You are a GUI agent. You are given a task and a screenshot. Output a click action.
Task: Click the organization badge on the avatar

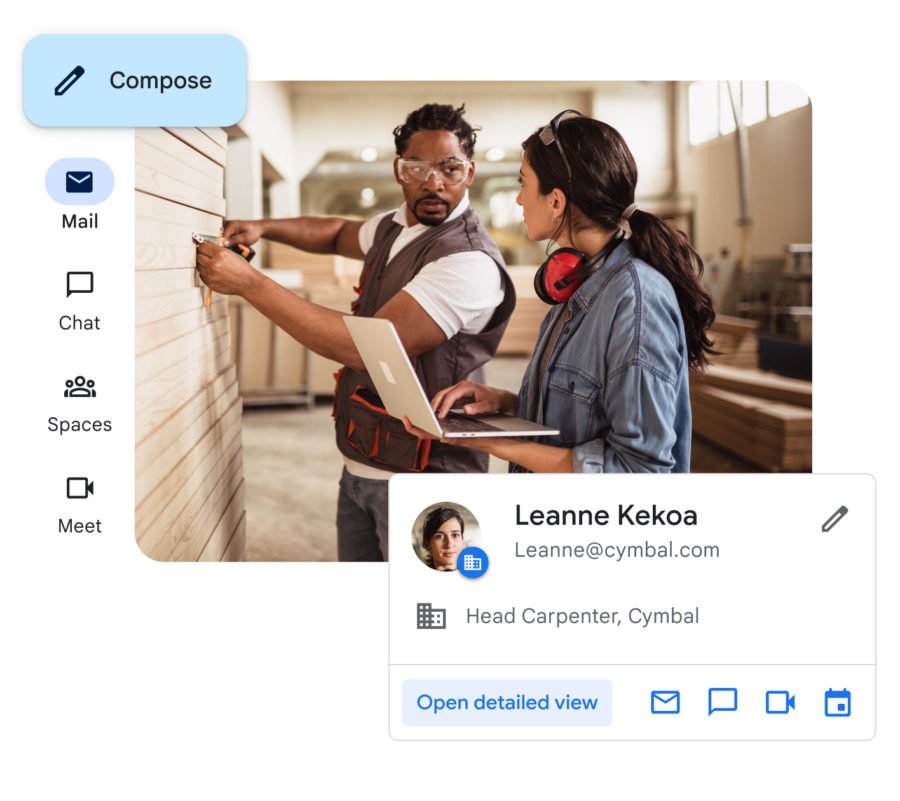[x=472, y=563]
